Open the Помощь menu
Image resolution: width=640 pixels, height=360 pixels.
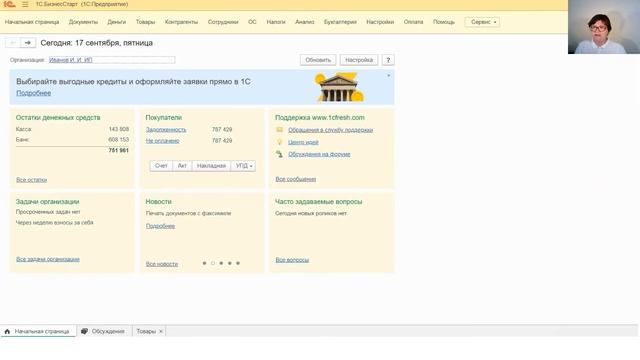click(x=444, y=22)
